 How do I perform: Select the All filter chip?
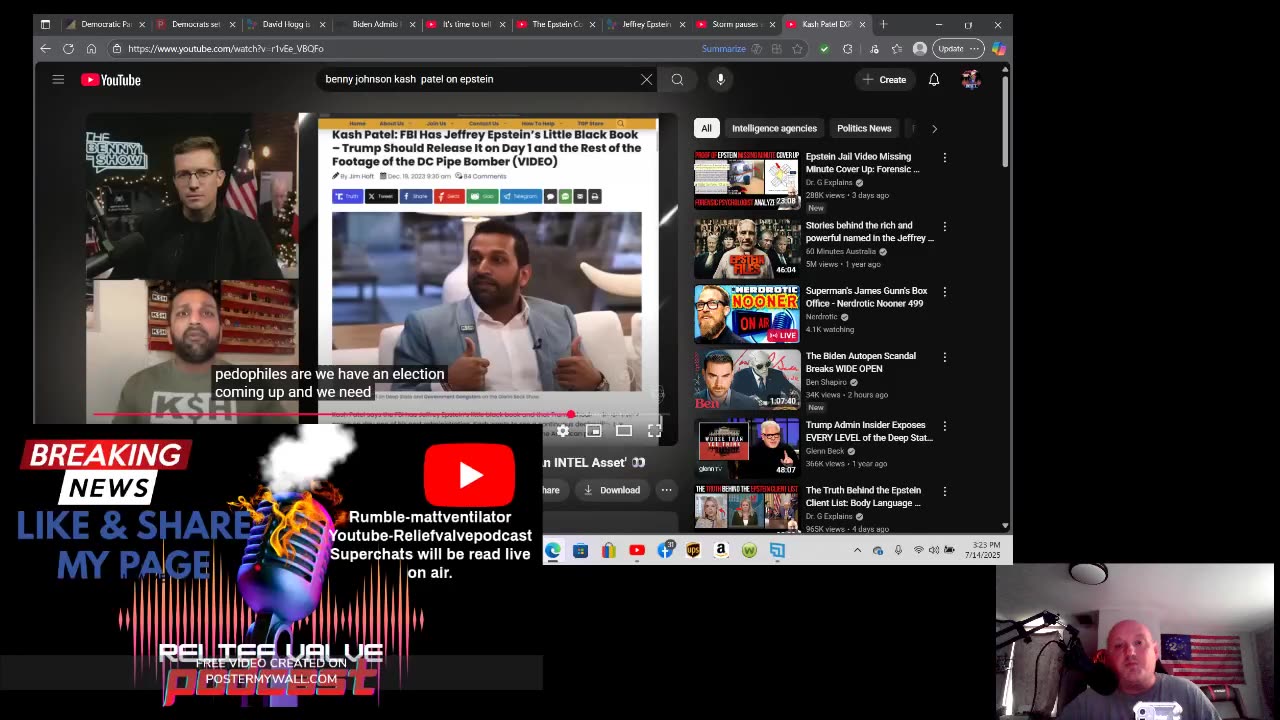click(706, 128)
